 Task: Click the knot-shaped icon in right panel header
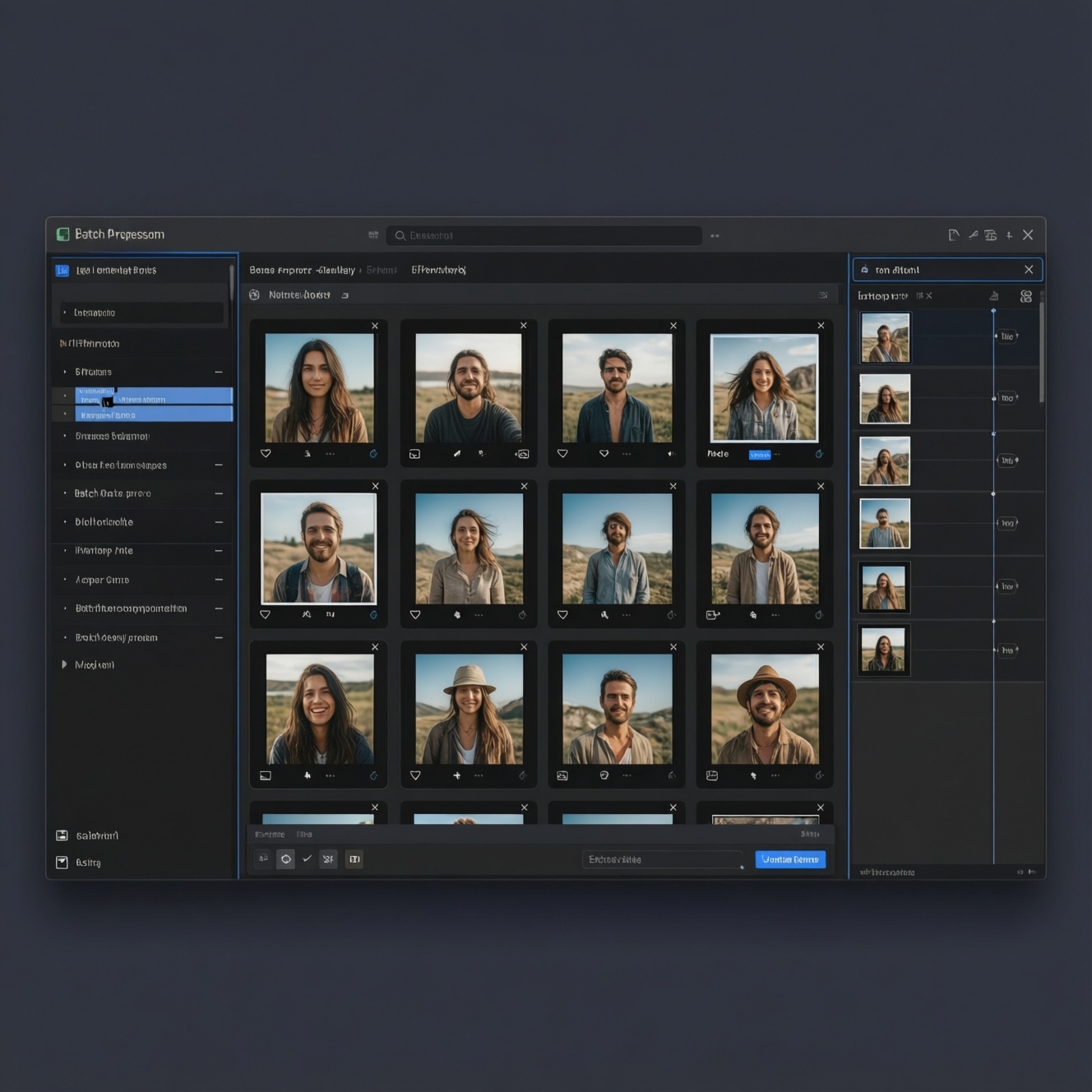tap(1026, 296)
